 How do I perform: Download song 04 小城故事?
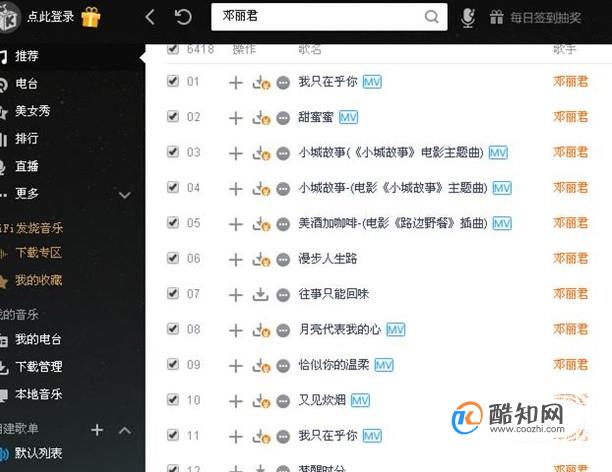pos(261,189)
